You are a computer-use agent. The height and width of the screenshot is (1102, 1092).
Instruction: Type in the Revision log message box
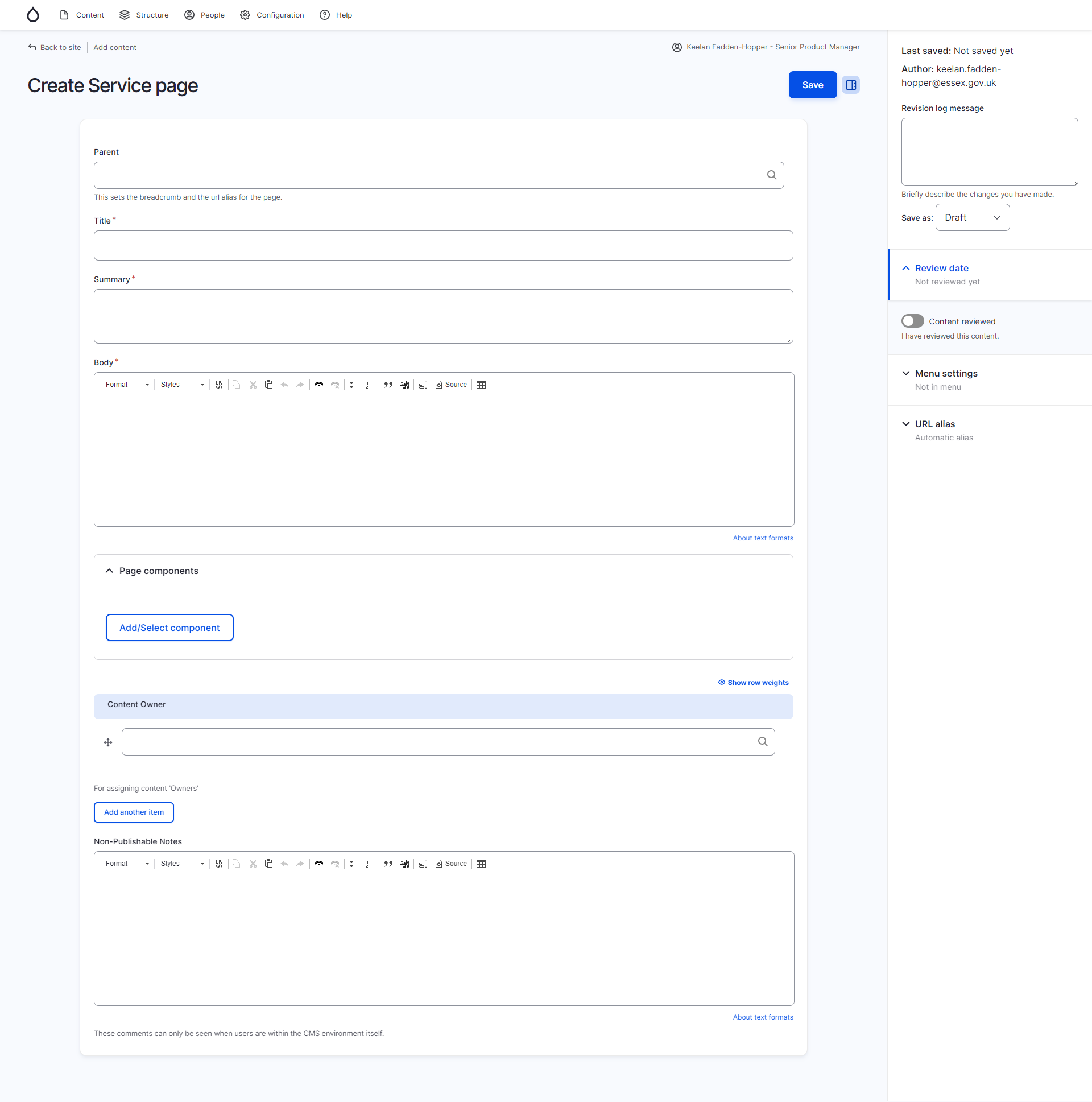(x=989, y=152)
